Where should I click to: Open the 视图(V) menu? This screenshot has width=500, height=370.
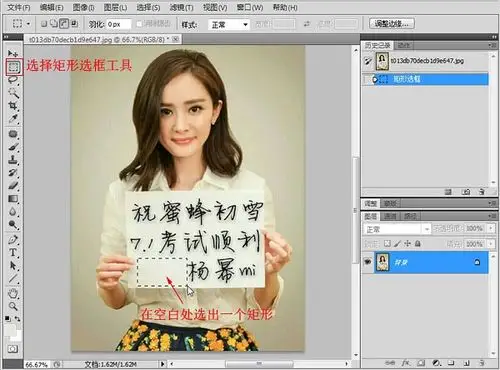(x=215, y=7)
